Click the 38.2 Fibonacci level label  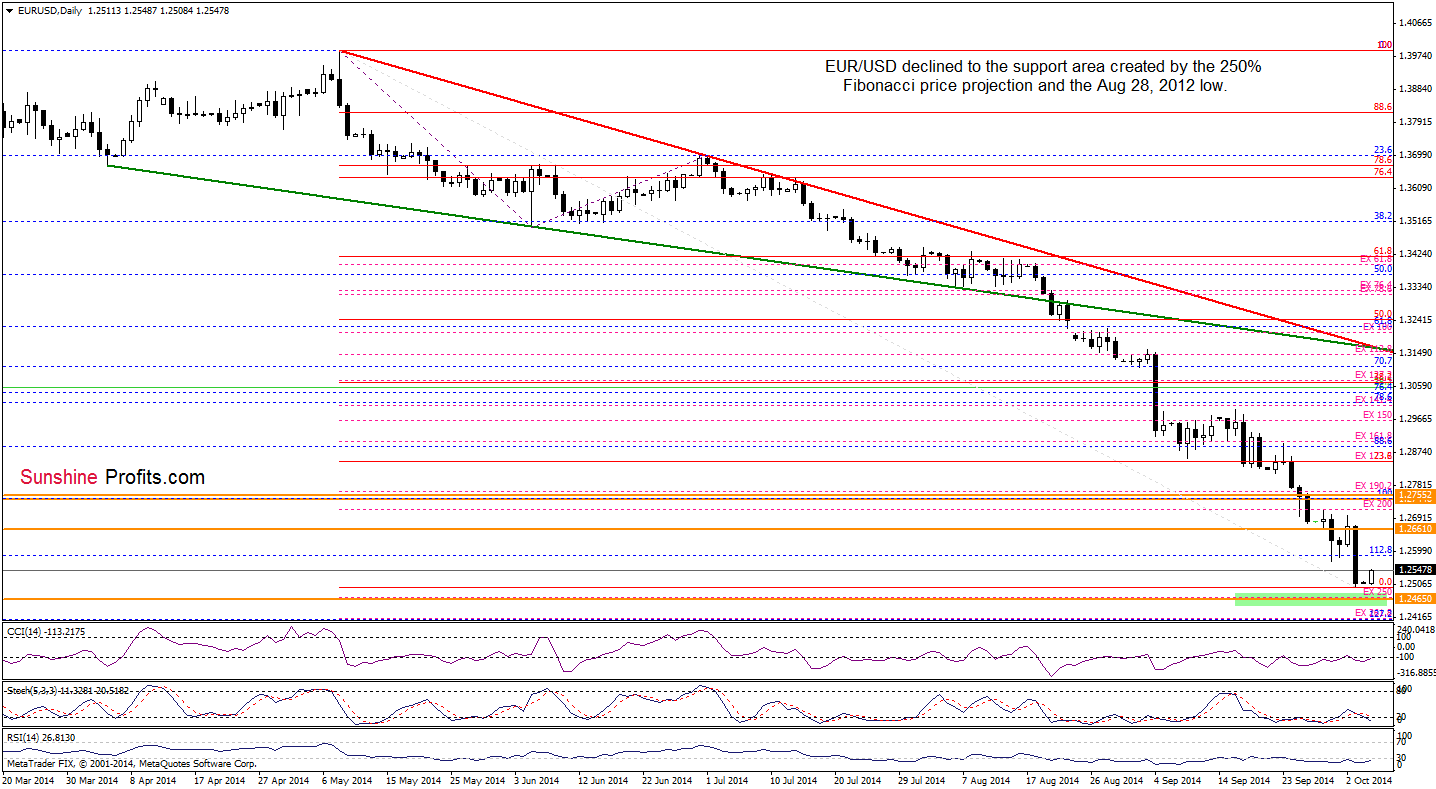coord(1384,215)
